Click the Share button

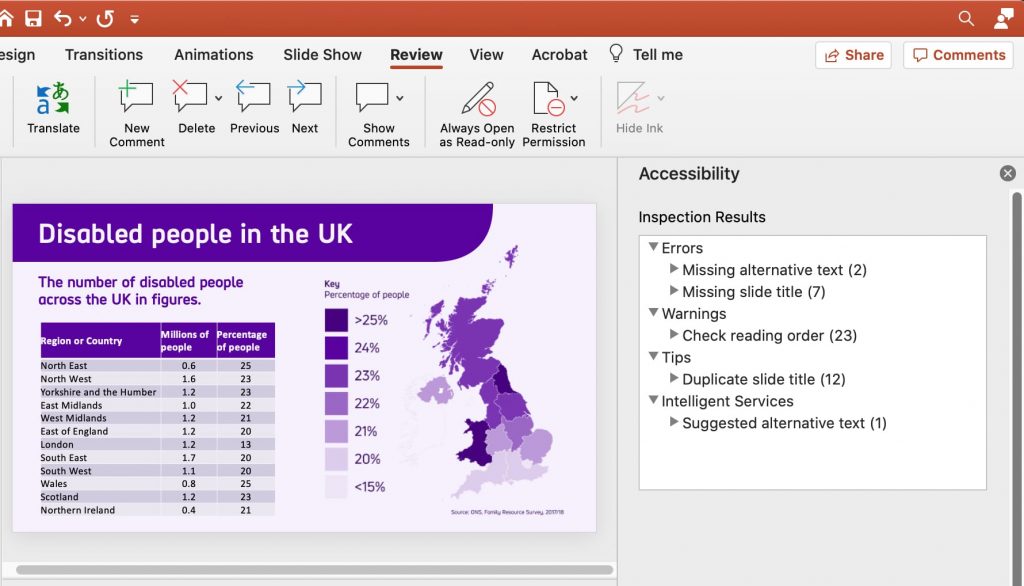point(854,55)
